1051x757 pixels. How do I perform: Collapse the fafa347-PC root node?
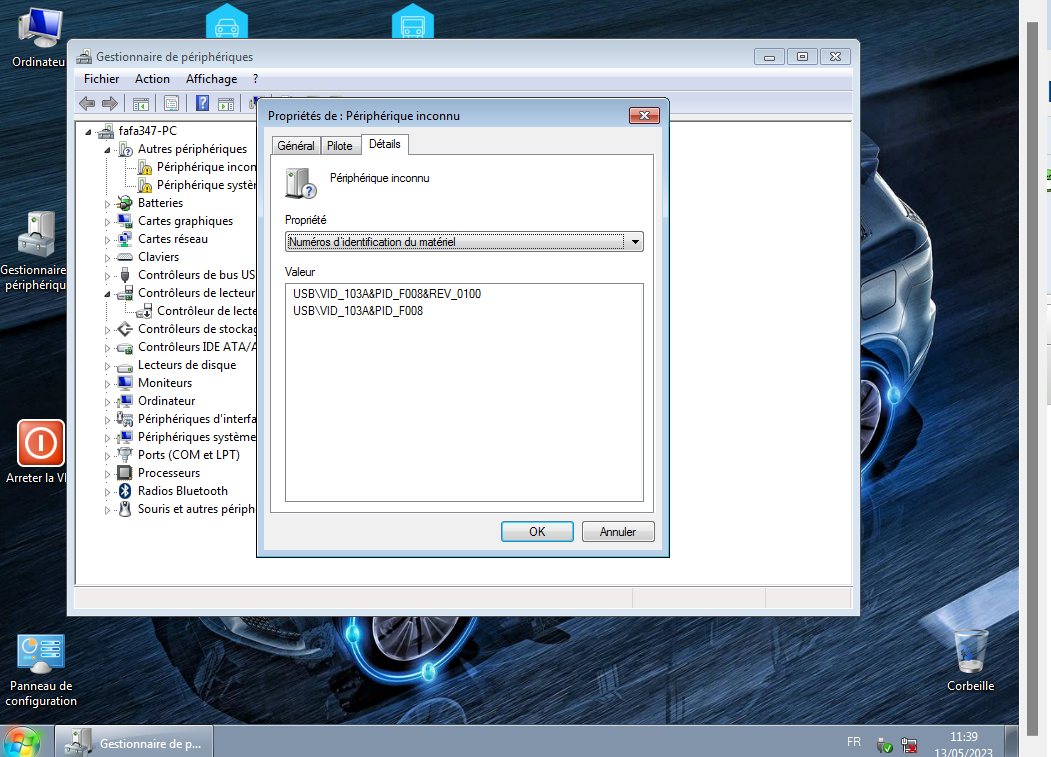88,132
